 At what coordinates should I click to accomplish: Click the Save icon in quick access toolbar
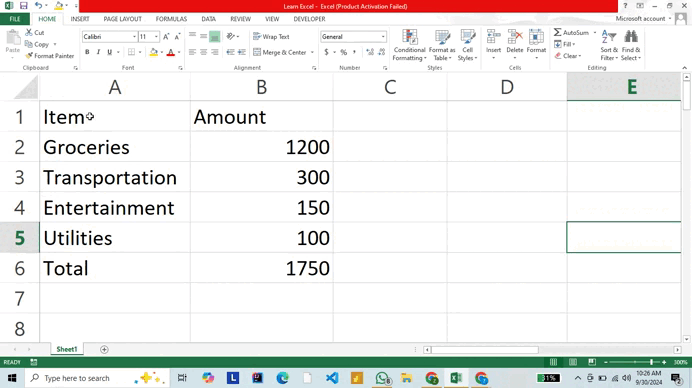pos(23,6)
